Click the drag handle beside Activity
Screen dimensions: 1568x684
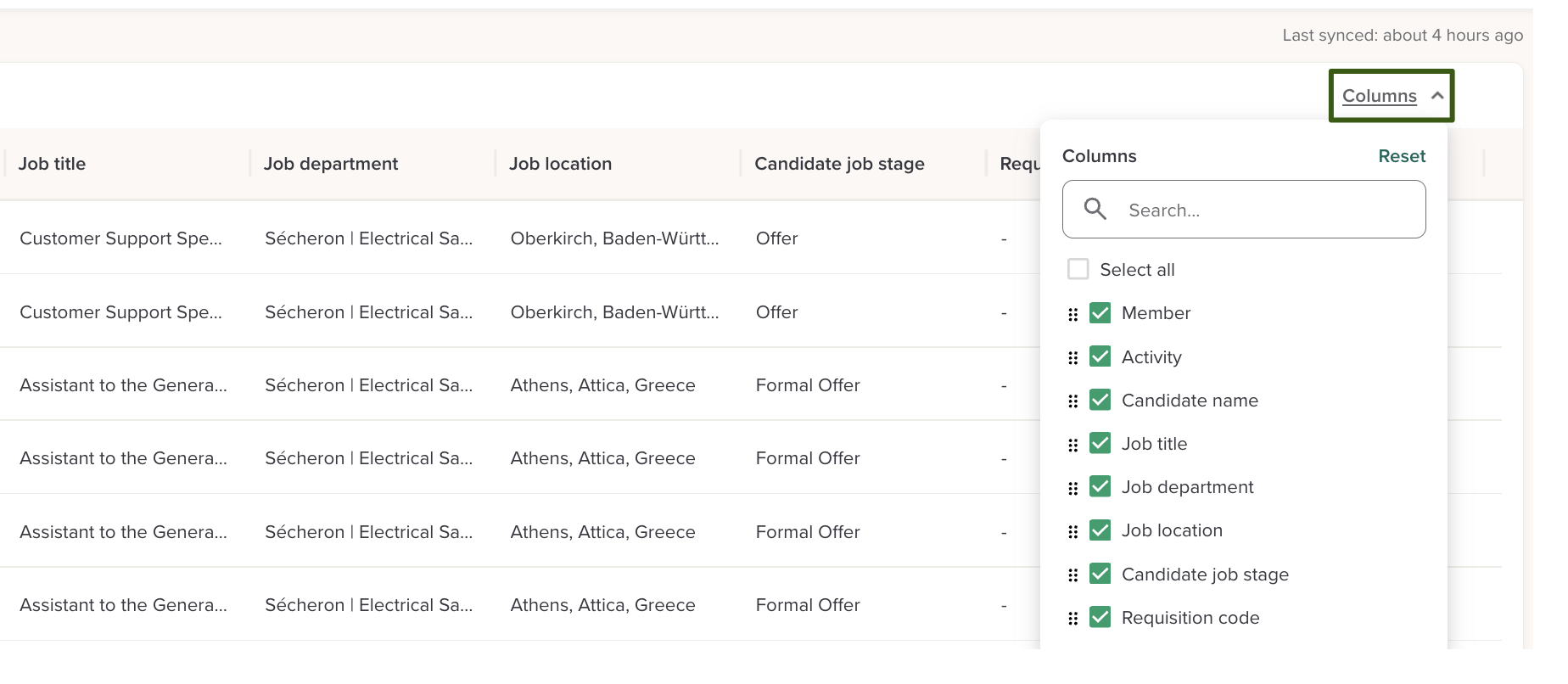point(1072,358)
